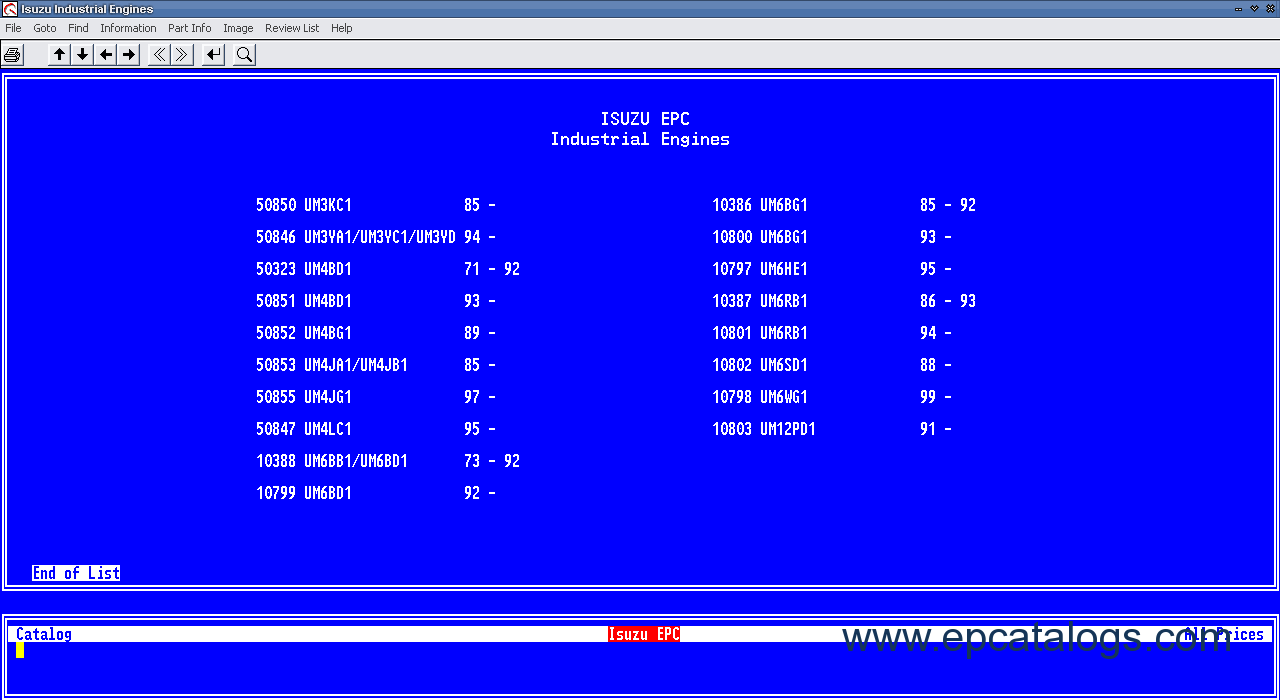Screen dimensions: 1280x700
Task: Open the Goto menu
Action: [x=45, y=28]
